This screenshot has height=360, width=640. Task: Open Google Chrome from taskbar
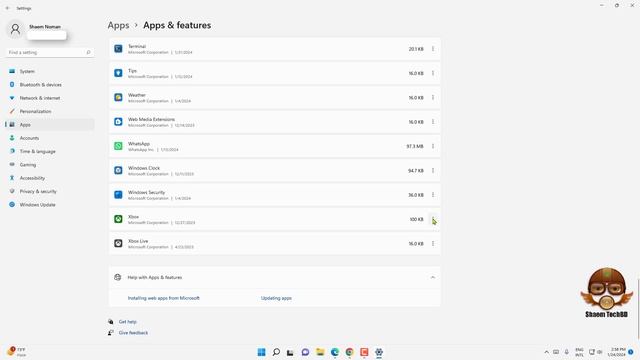pos(349,352)
